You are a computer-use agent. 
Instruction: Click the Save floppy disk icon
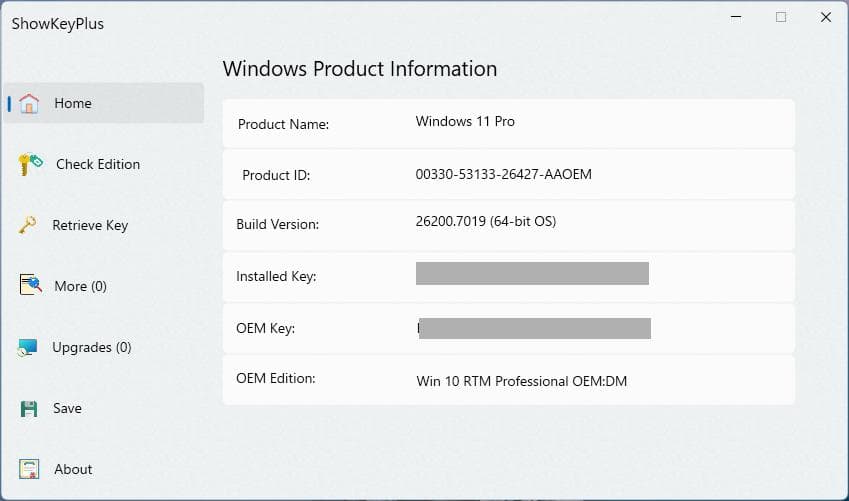coord(29,409)
